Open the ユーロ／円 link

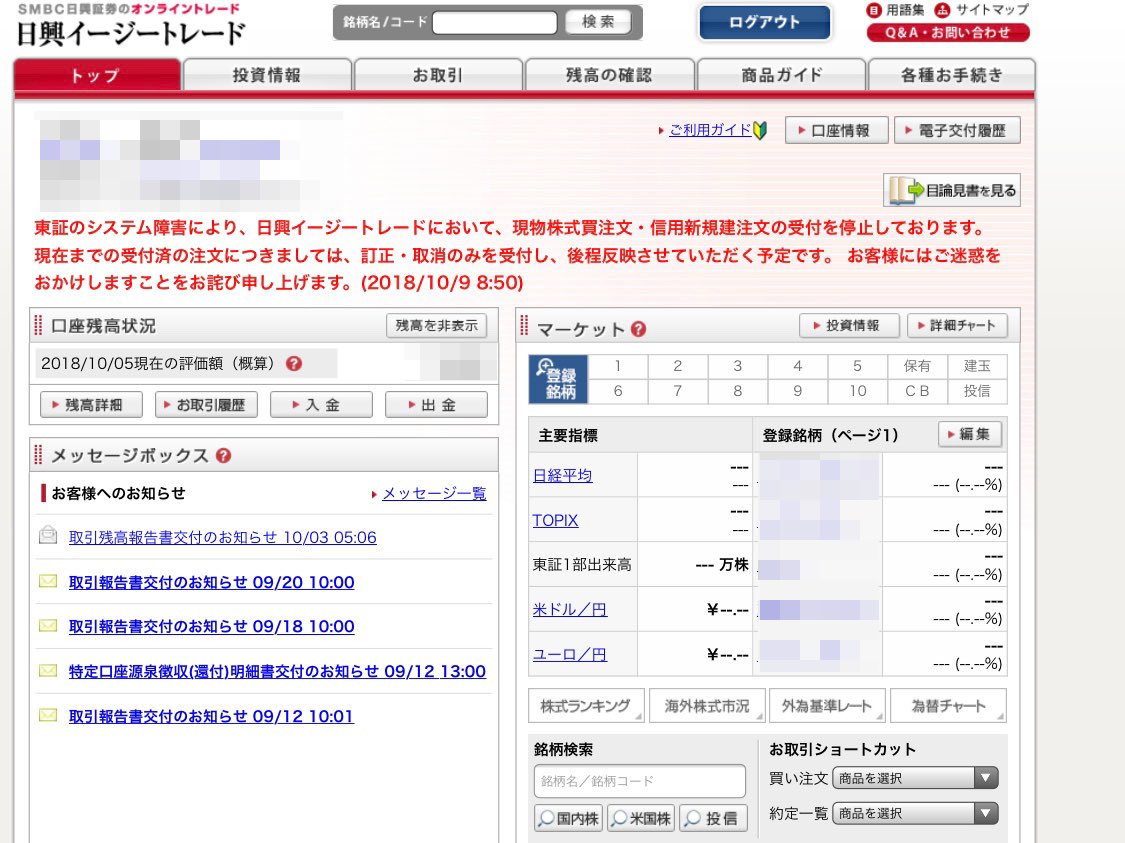[x=570, y=654]
